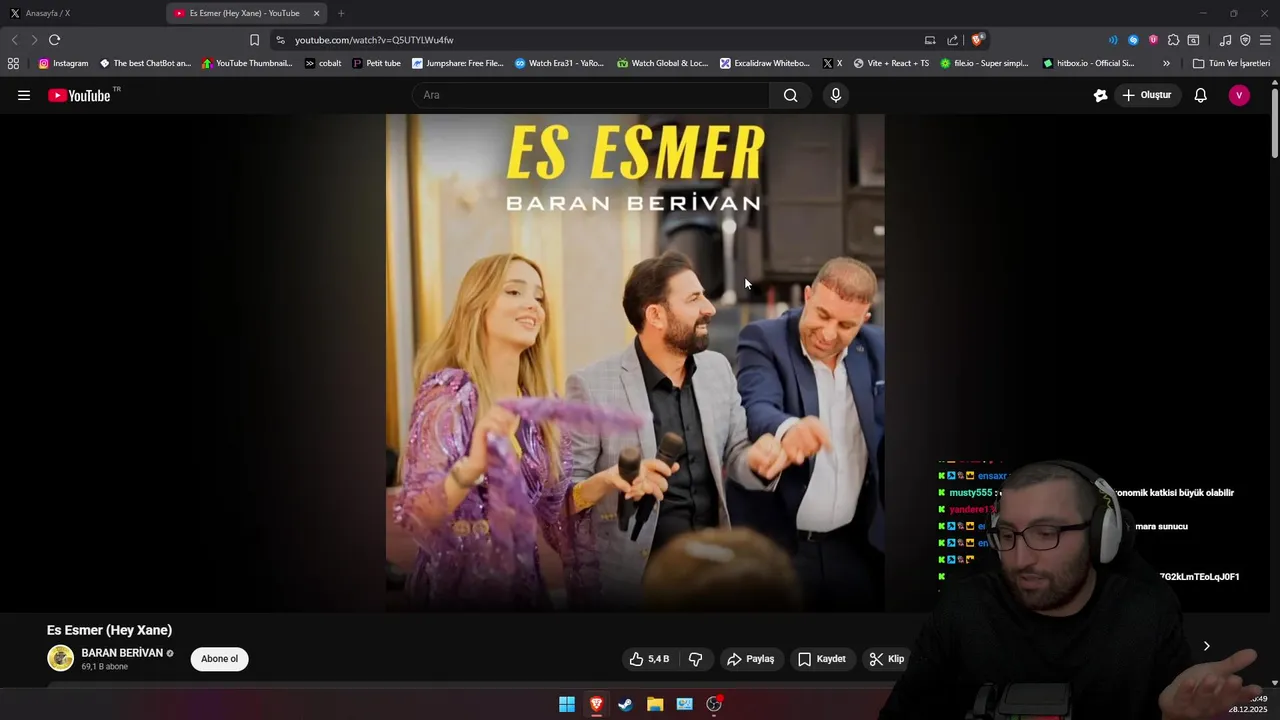Open Jumpshare bookmark
Viewport: 1280px width, 720px height.
pyautogui.click(x=457, y=63)
